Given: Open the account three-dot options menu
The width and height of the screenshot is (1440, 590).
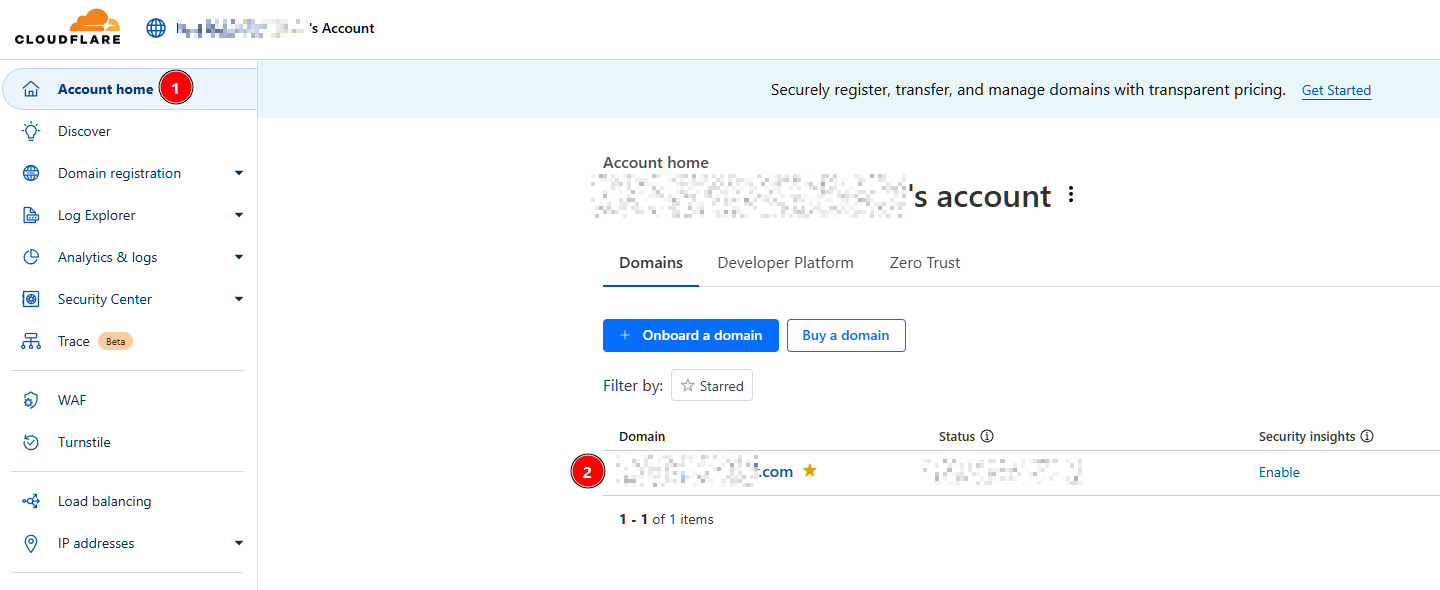Looking at the screenshot, I should [1071, 195].
